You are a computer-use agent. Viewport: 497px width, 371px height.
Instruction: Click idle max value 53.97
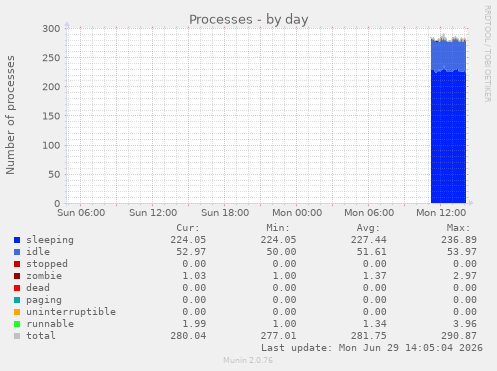[x=462, y=252]
